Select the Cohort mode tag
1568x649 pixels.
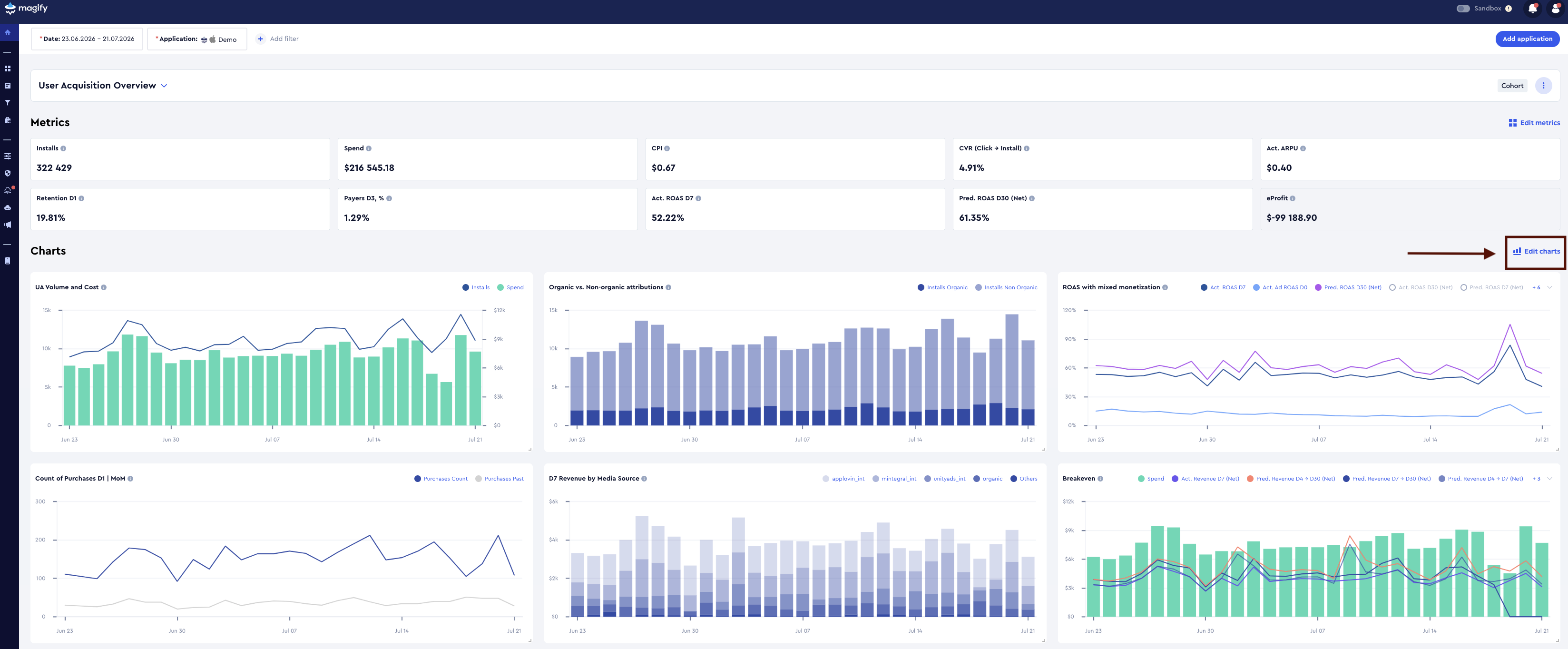1512,86
